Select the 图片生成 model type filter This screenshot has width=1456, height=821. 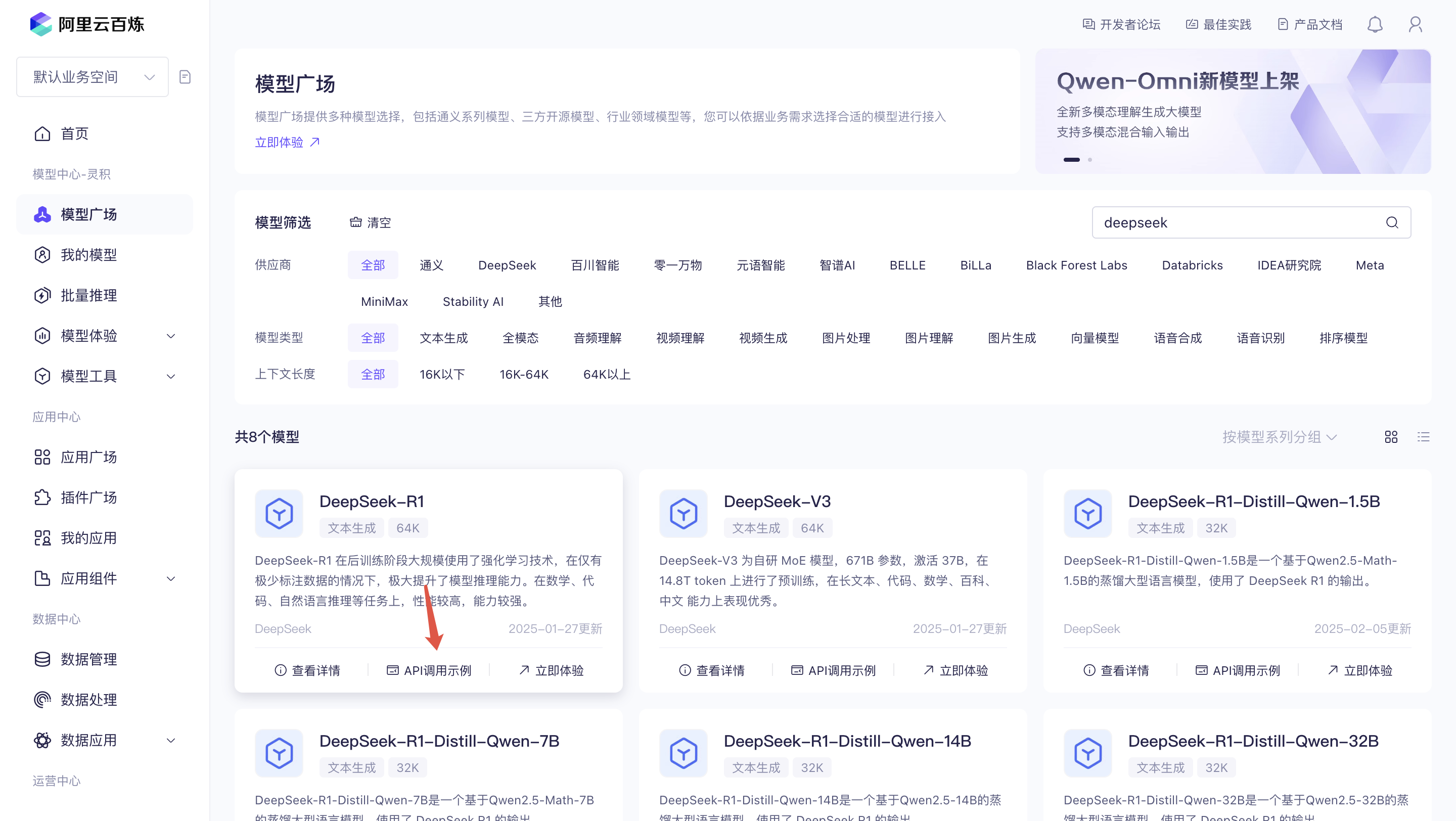tap(1012, 338)
